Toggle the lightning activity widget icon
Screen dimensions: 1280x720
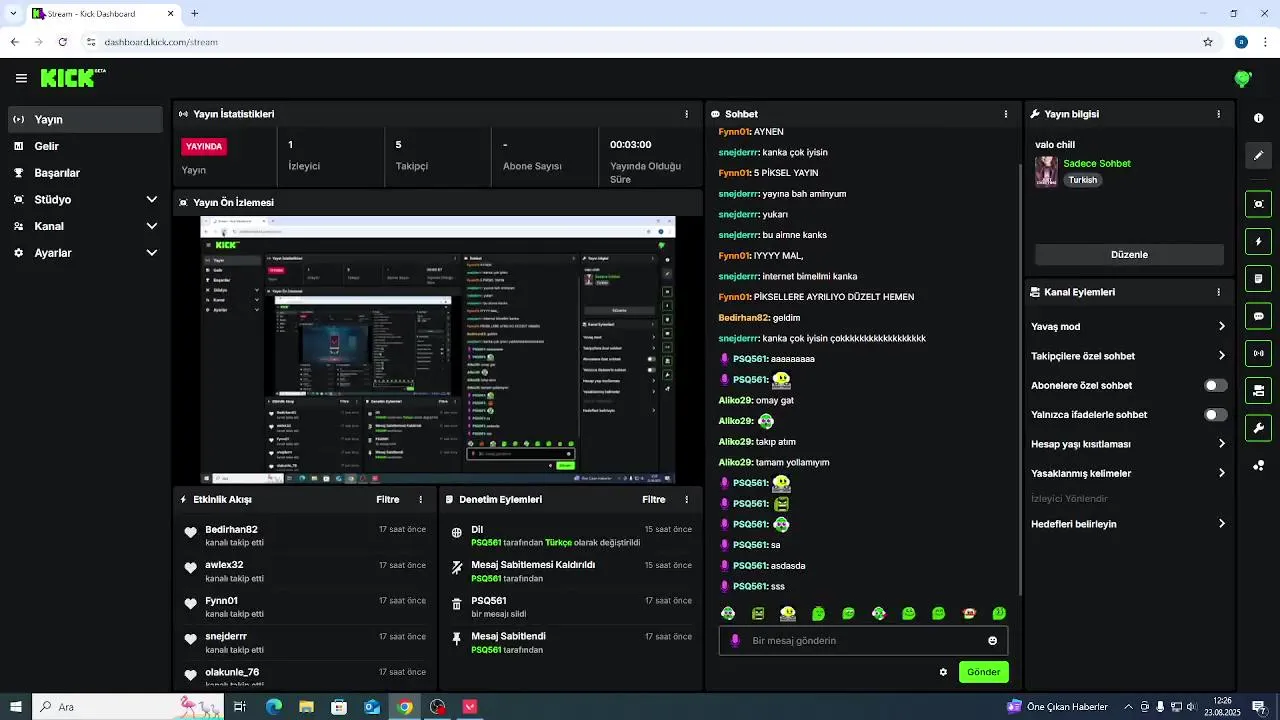point(1258,242)
